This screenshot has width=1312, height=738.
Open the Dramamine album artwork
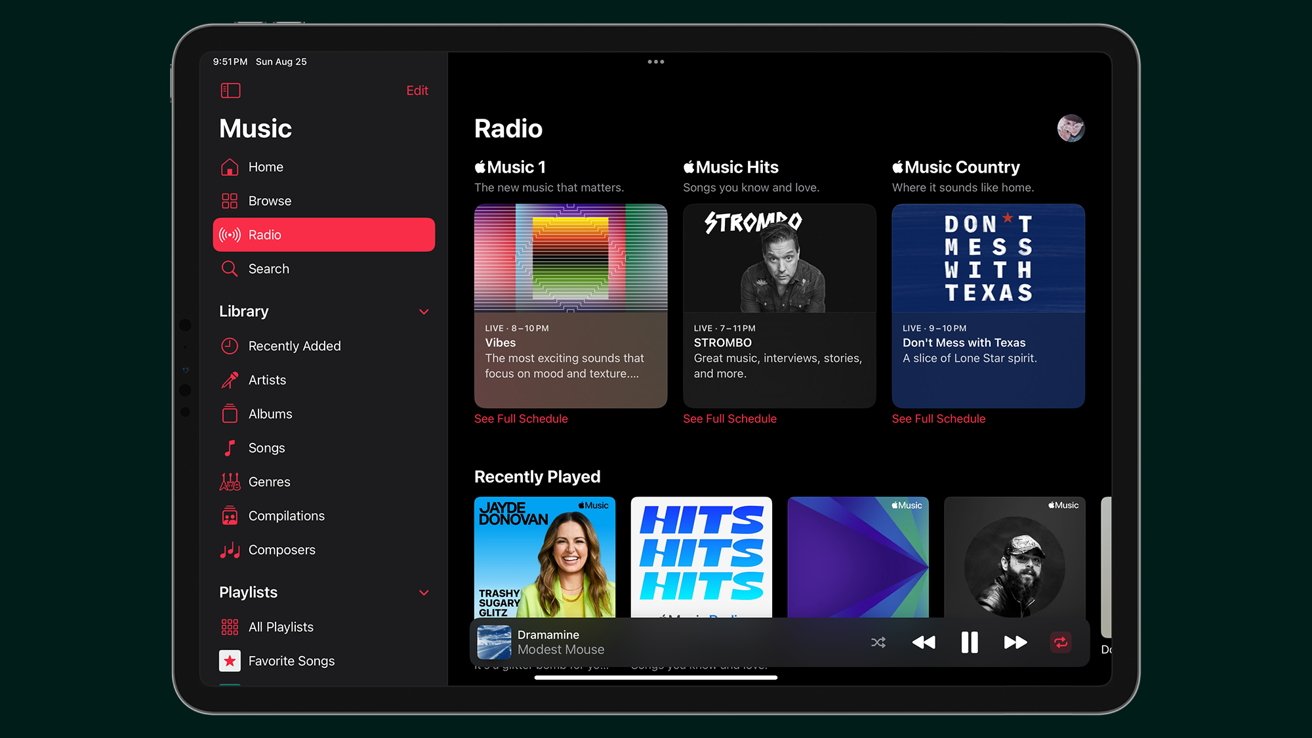(494, 643)
